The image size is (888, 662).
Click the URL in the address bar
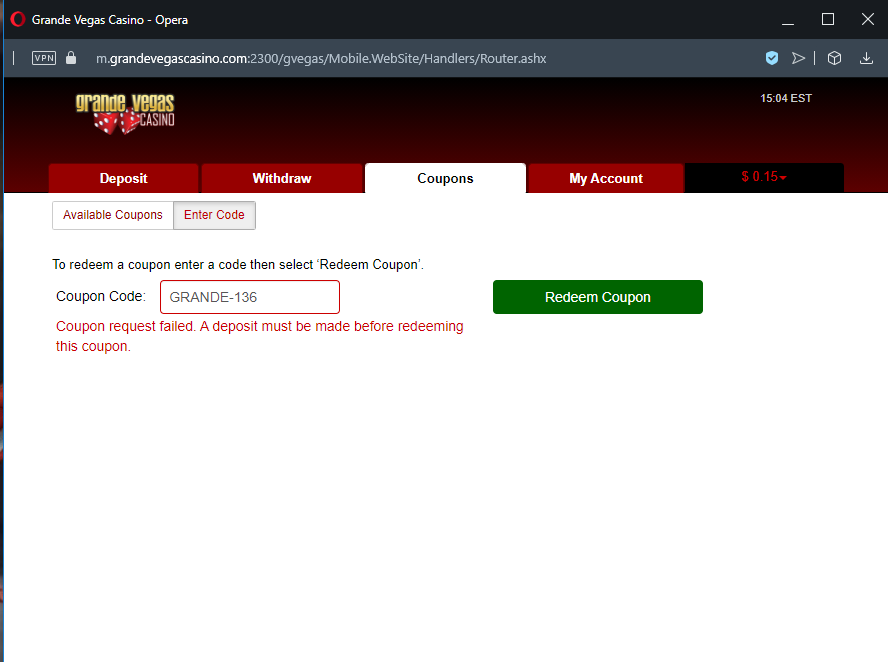320,58
